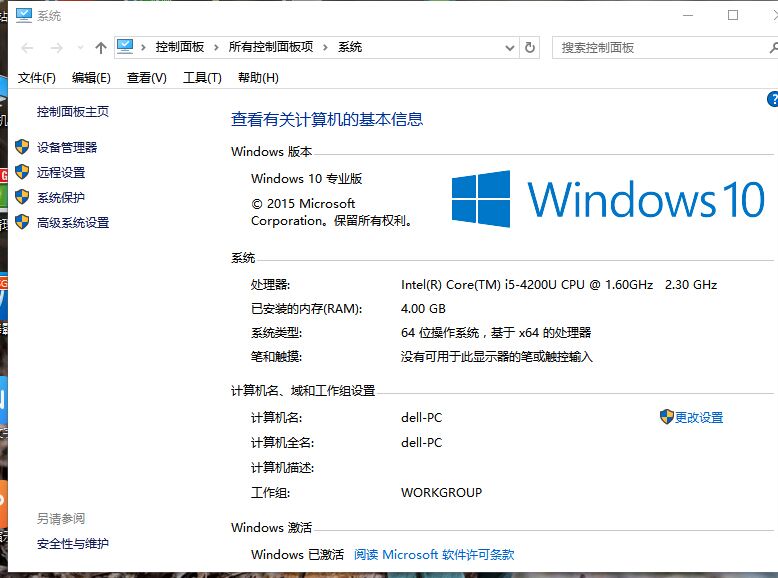
Task: Click the dell-PC value beside 计算机名
Action: 421,418
